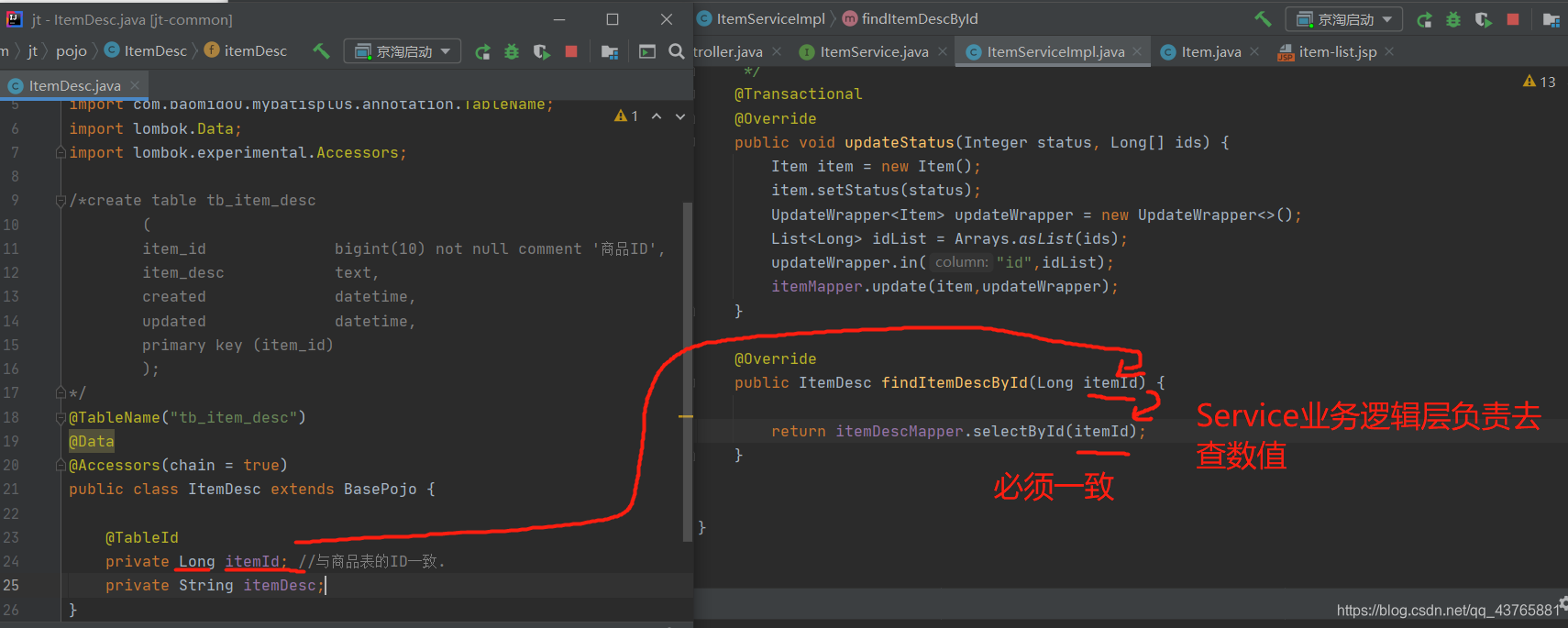Click the IntelliJ IDEA logo in title bar
This screenshot has width=1568, height=628.
coord(14,18)
